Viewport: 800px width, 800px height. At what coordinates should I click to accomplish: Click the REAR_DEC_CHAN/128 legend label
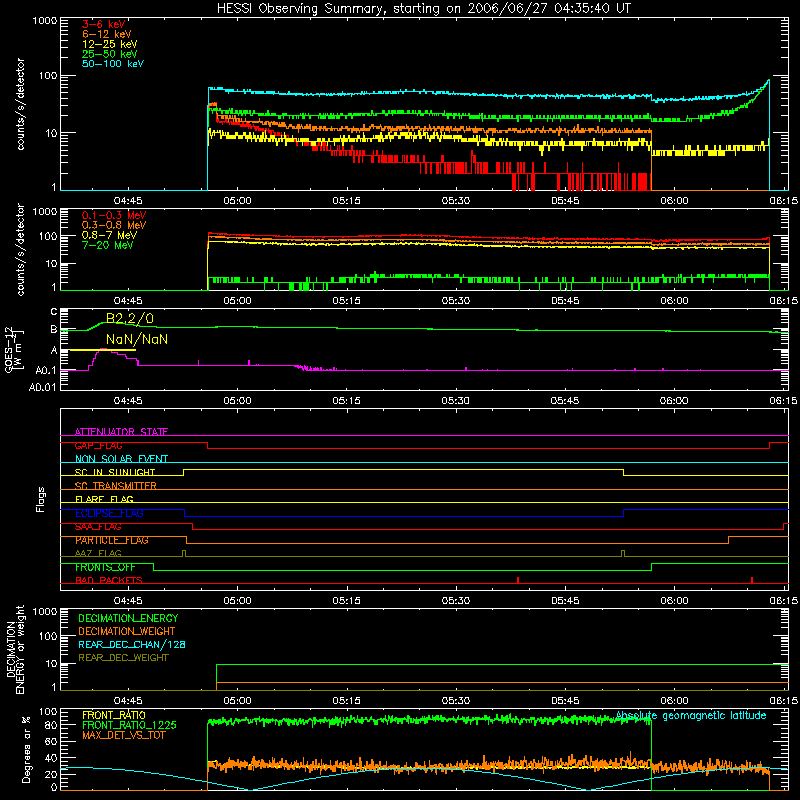click(132, 644)
